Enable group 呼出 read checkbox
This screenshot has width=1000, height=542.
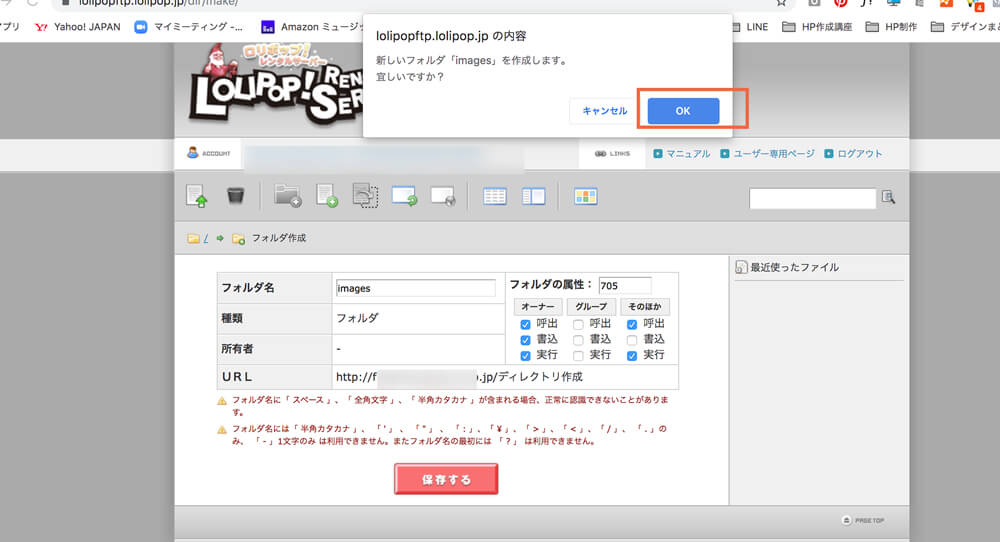click(x=578, y=325)
